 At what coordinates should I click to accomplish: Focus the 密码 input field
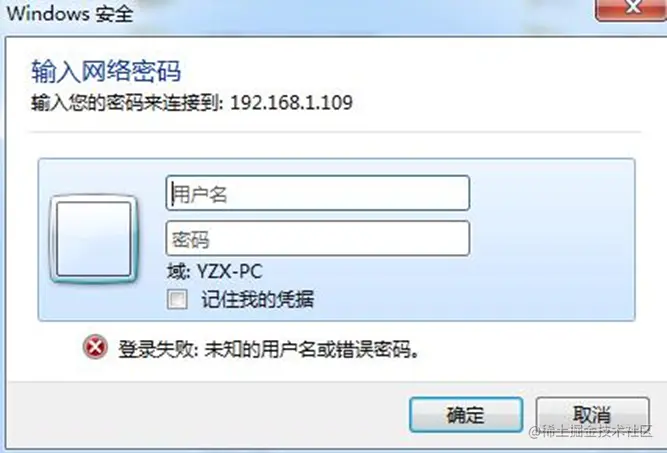[x=318, y=239]
